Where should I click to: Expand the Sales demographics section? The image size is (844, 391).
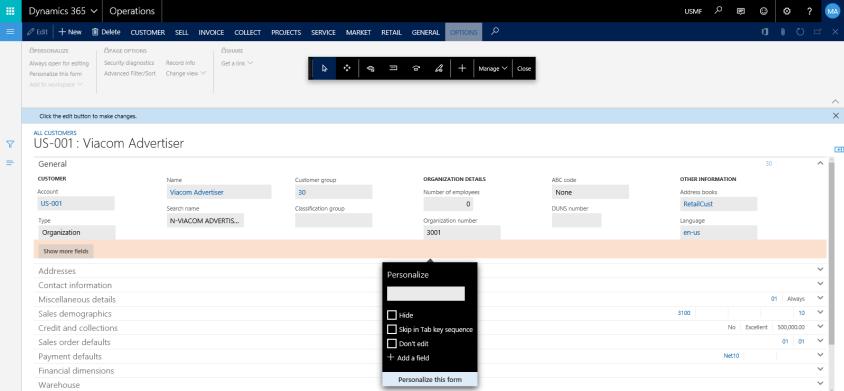(820, 312)
